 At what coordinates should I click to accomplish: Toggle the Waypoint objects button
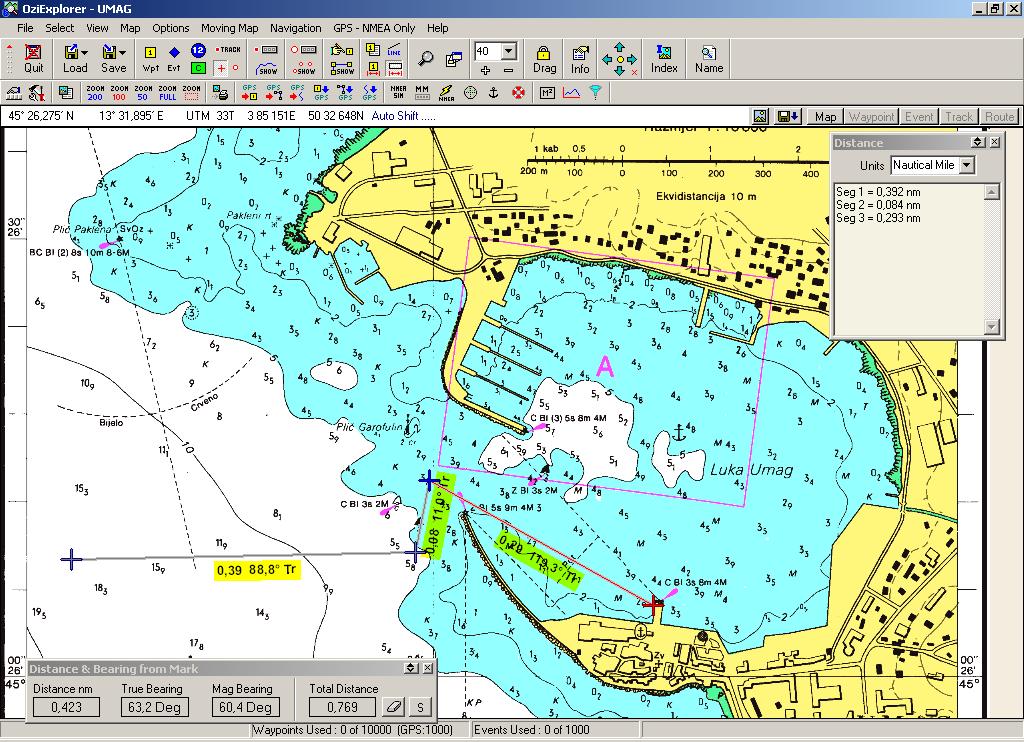(872, 116)
